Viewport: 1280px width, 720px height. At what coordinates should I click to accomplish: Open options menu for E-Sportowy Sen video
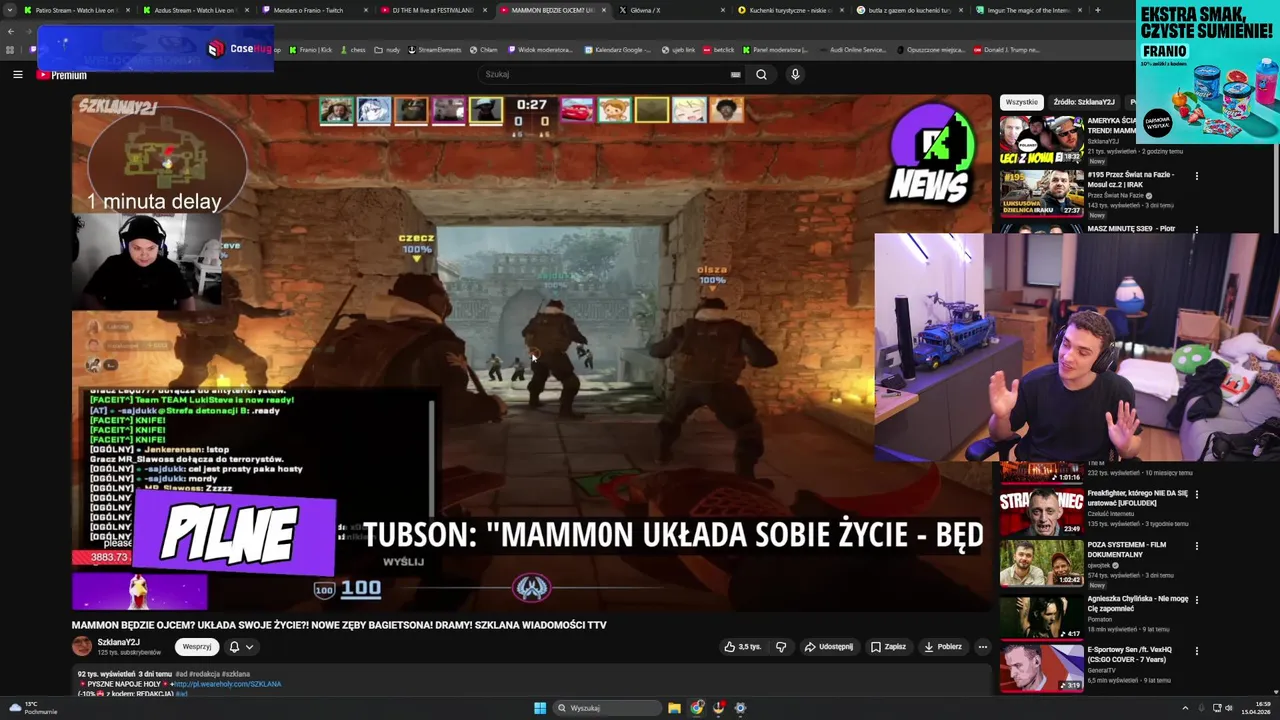[1196, 651]
